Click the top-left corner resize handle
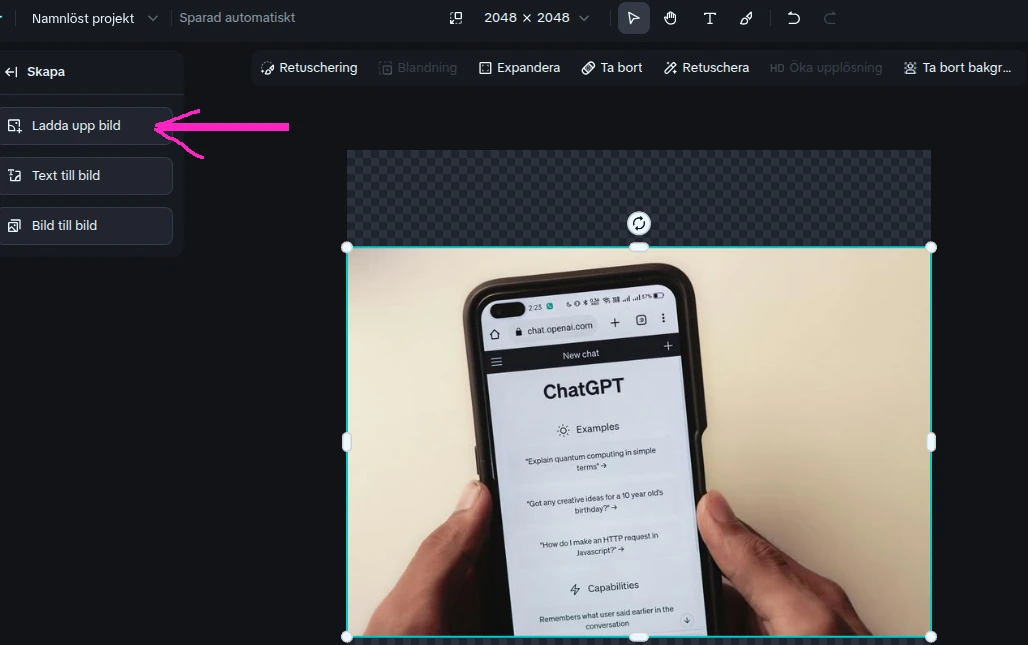Viewport: 1028px width, 645px height. pos(347,247)
